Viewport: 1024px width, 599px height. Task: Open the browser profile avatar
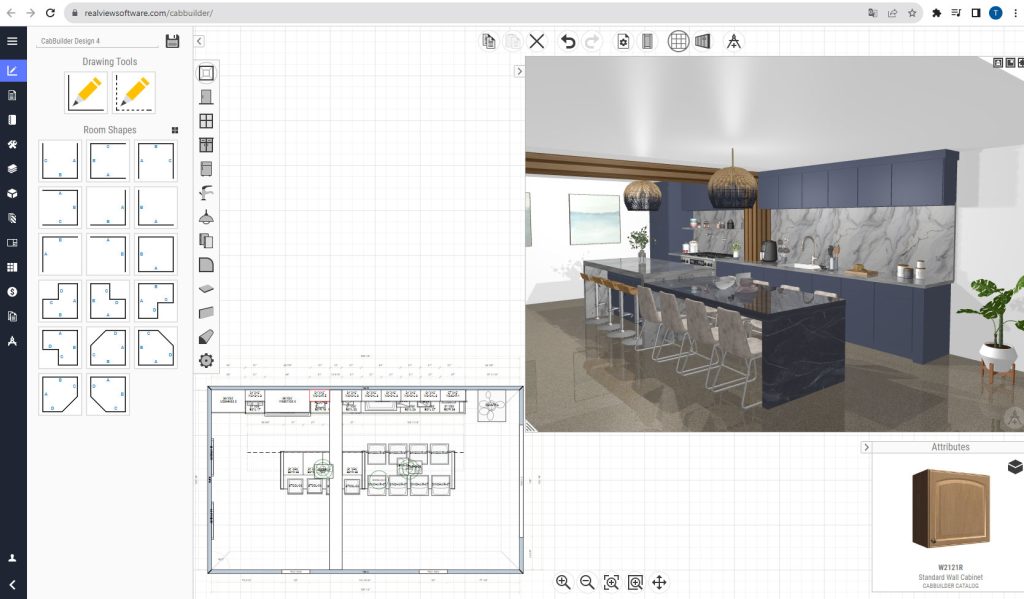tap(995, 12)
